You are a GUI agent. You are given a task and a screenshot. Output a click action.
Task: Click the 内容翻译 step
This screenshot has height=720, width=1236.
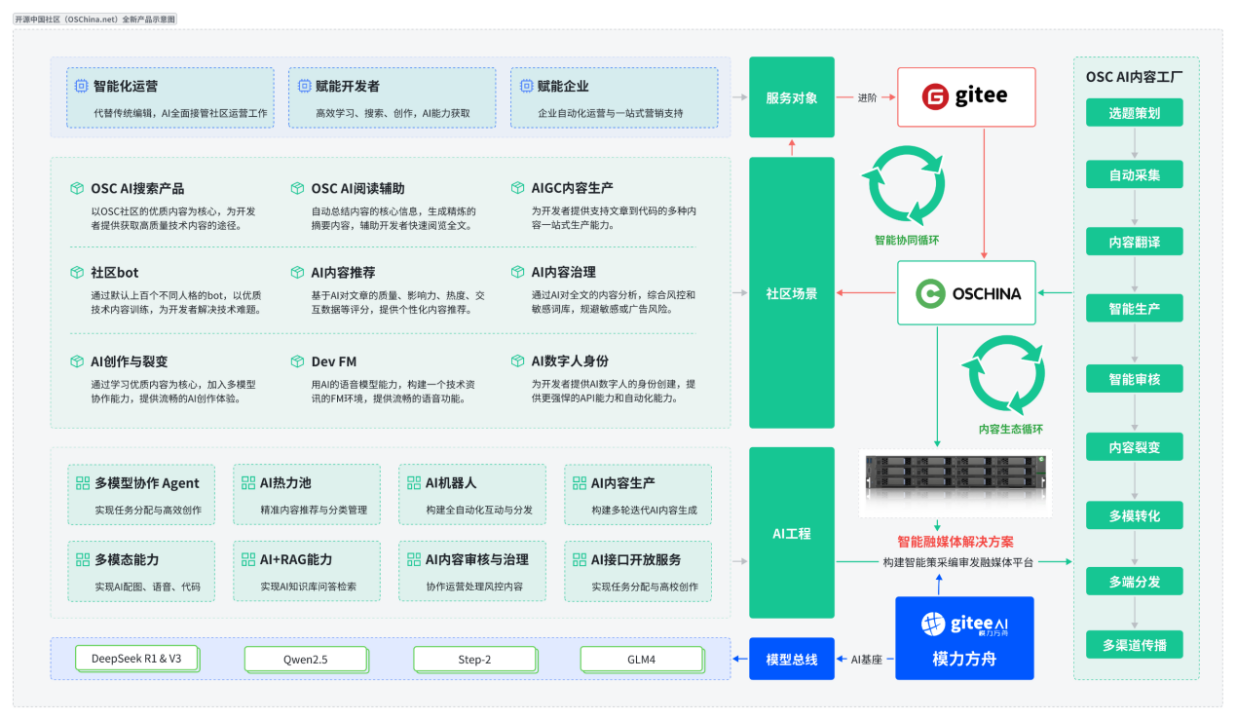(1134, 242)
